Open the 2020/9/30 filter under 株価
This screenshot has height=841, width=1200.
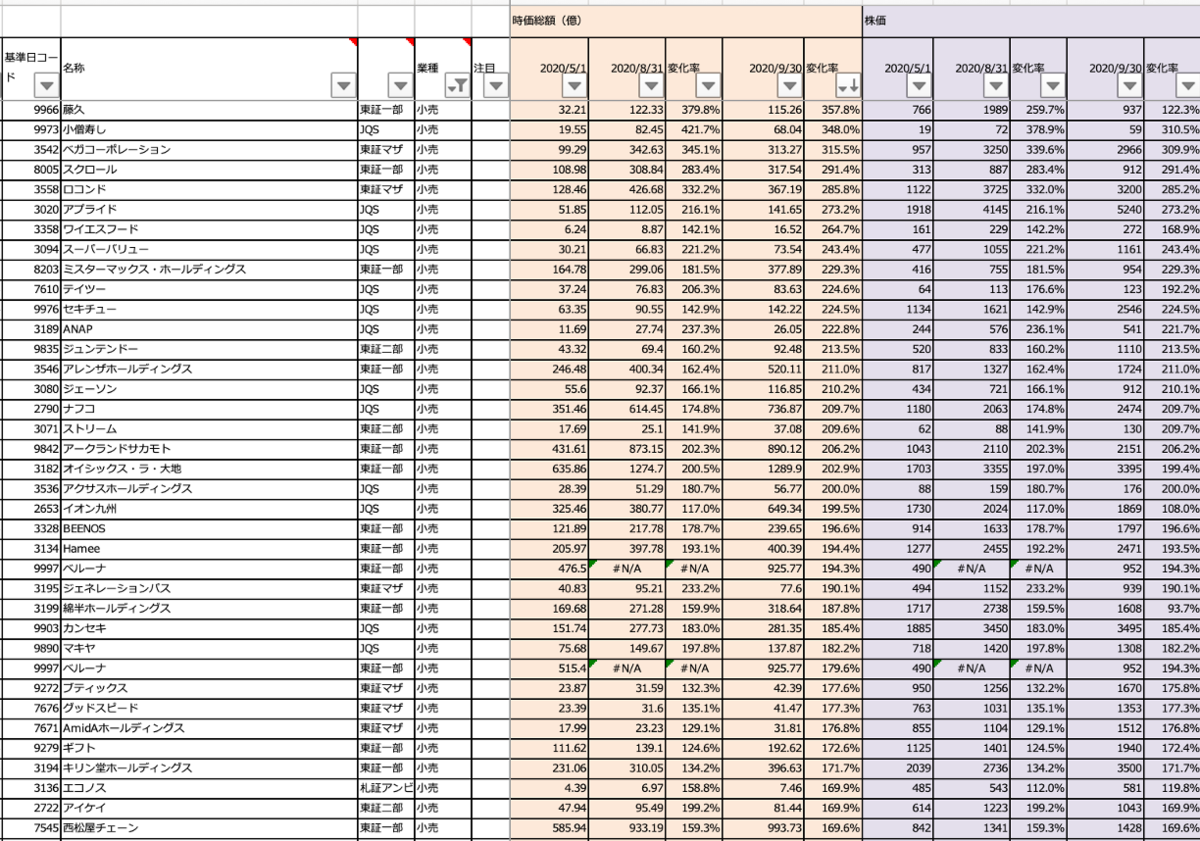[x=1131, y=86]
